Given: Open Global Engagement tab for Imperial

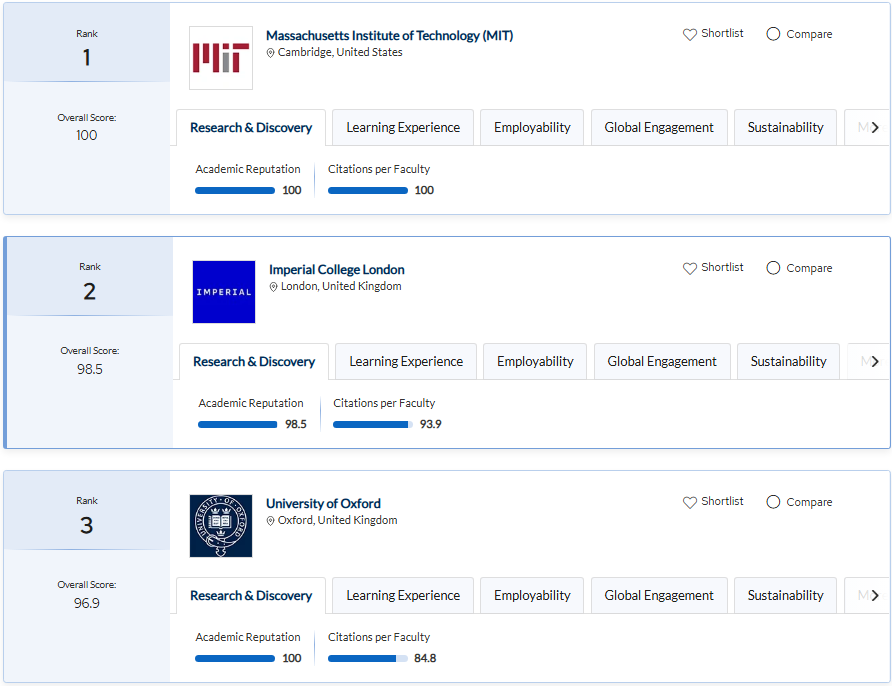Looking at the screenshot, I should click(662, 361).
